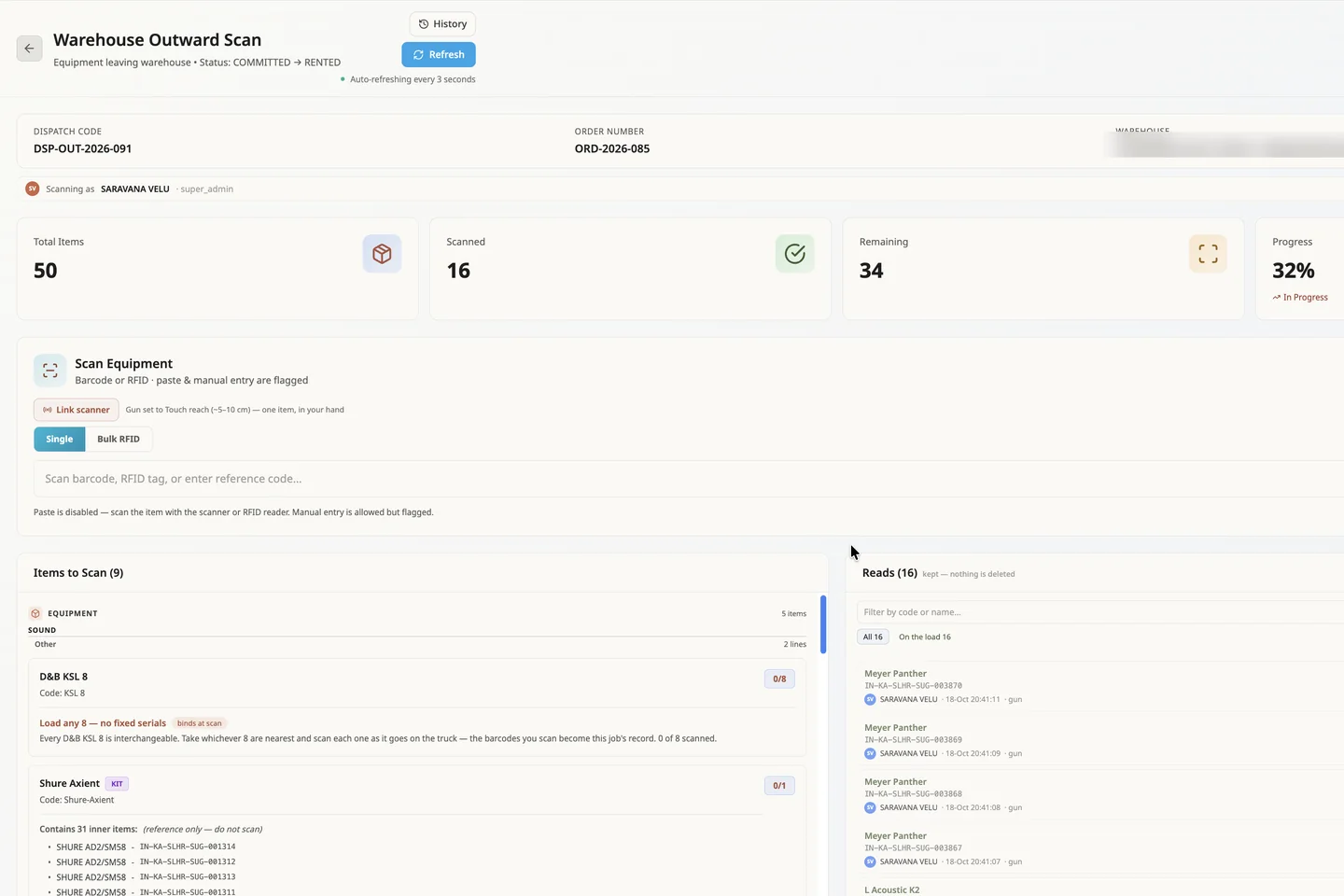Focus the scan barcode input field
This screenshot has height=896, width=1344.
pos(689,479)
